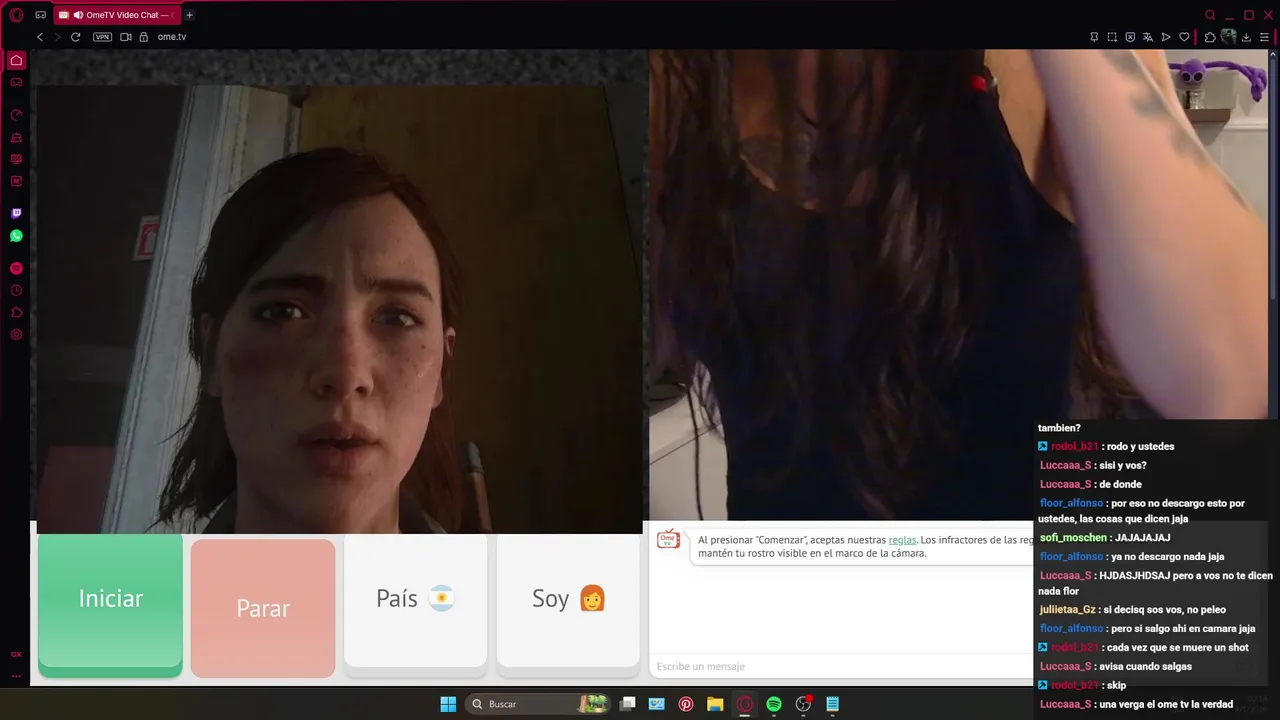Bookmark the page with heart icon
1280x720 pixels.
pyautogui.click(x=1184, y=37)
